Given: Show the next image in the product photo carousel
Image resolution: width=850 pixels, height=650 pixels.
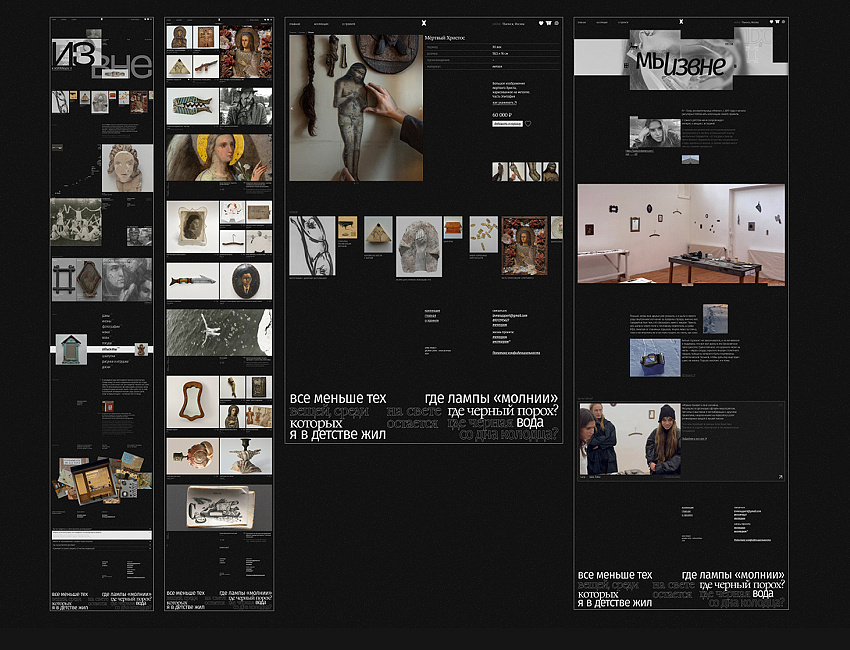Looking at the screenshot, I should (x=420, y=108).
